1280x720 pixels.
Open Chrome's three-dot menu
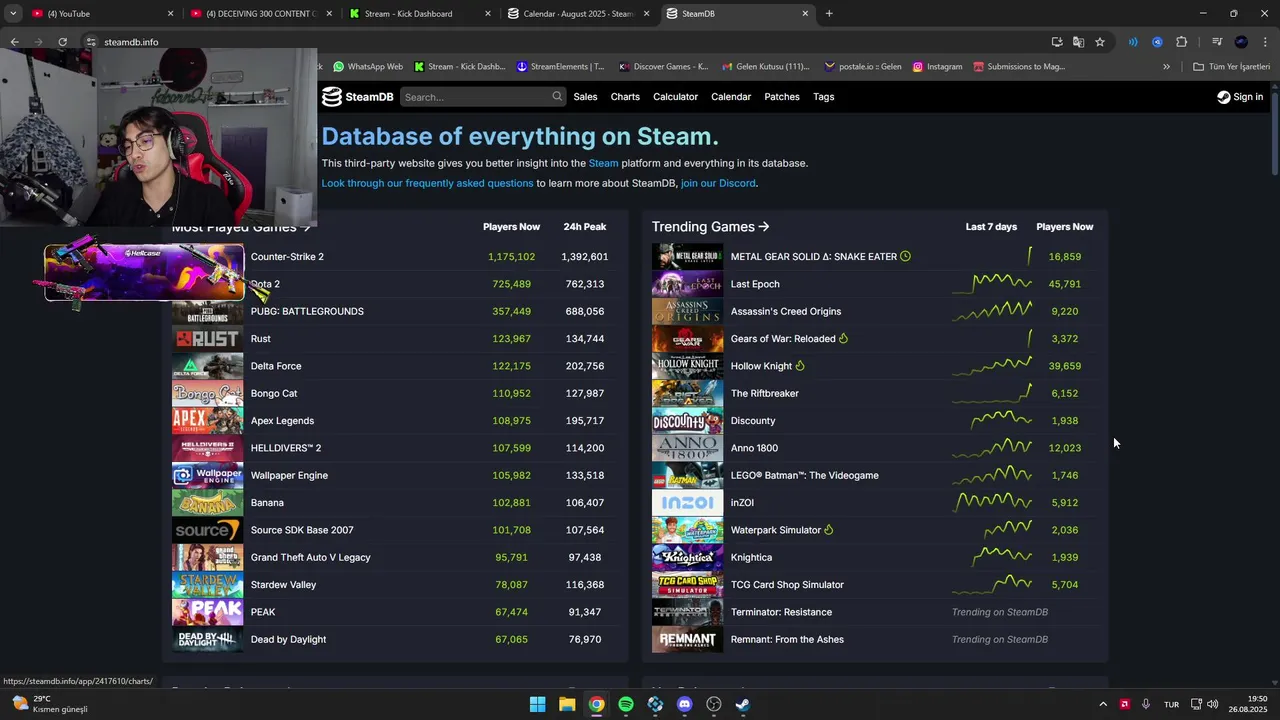pyautogui.click(x=1265, y=42)
